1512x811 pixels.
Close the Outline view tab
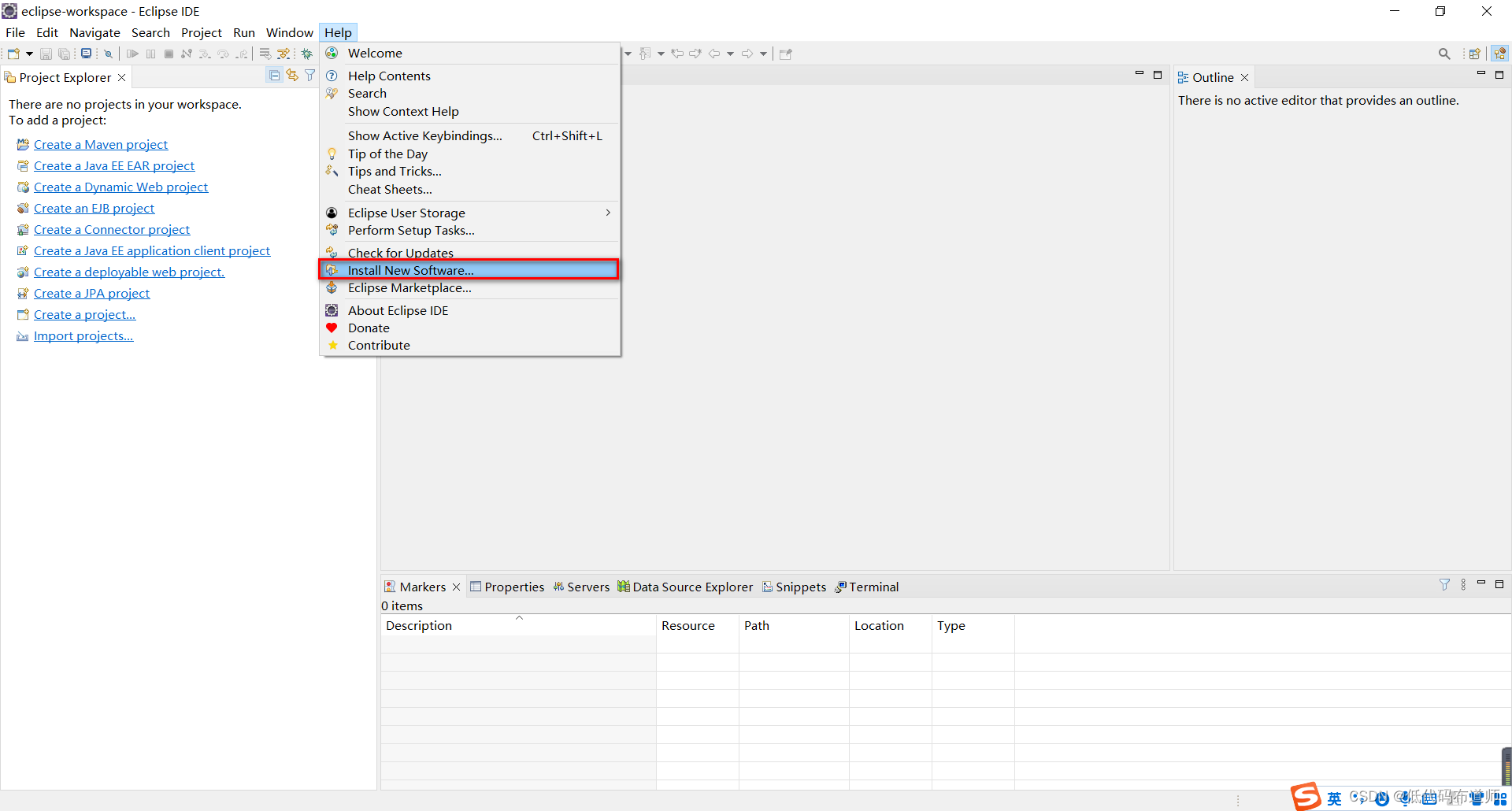point(1245,77)
